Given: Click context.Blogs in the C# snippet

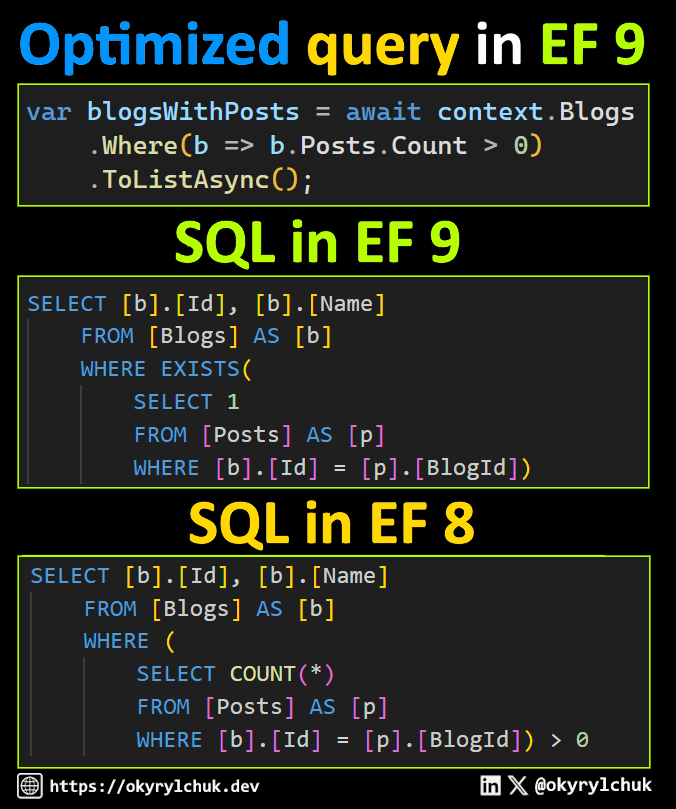Looking at the screenshot, I should [536, 112].
